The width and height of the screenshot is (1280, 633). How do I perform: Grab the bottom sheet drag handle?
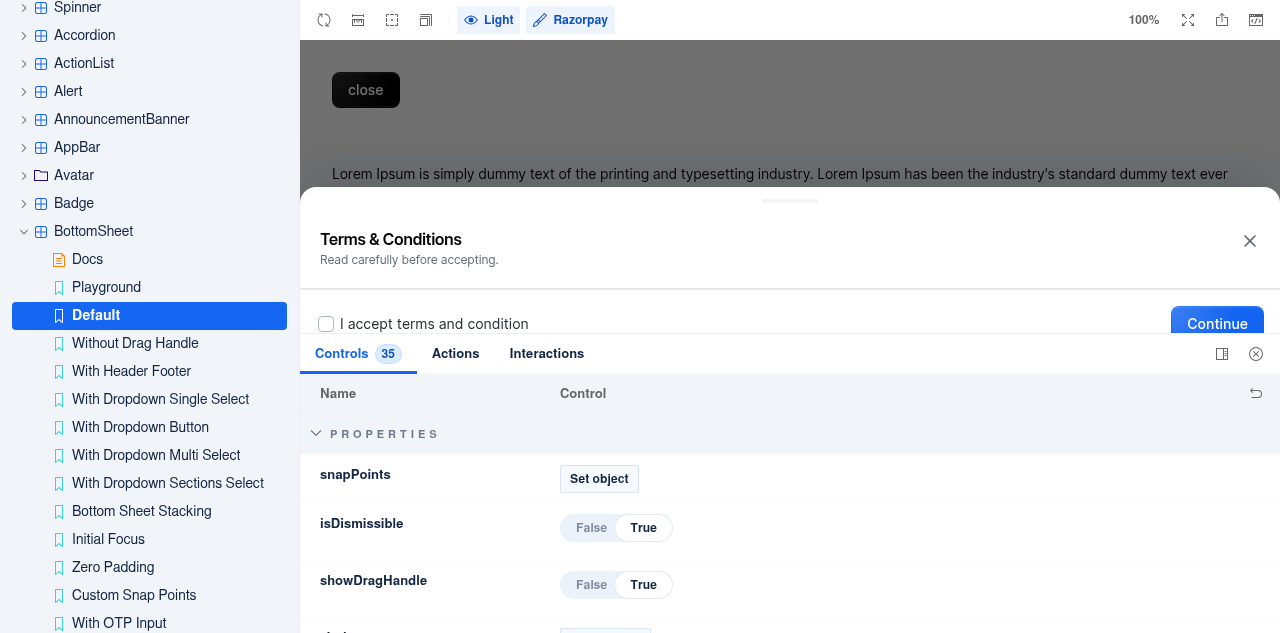click(790, 201)
